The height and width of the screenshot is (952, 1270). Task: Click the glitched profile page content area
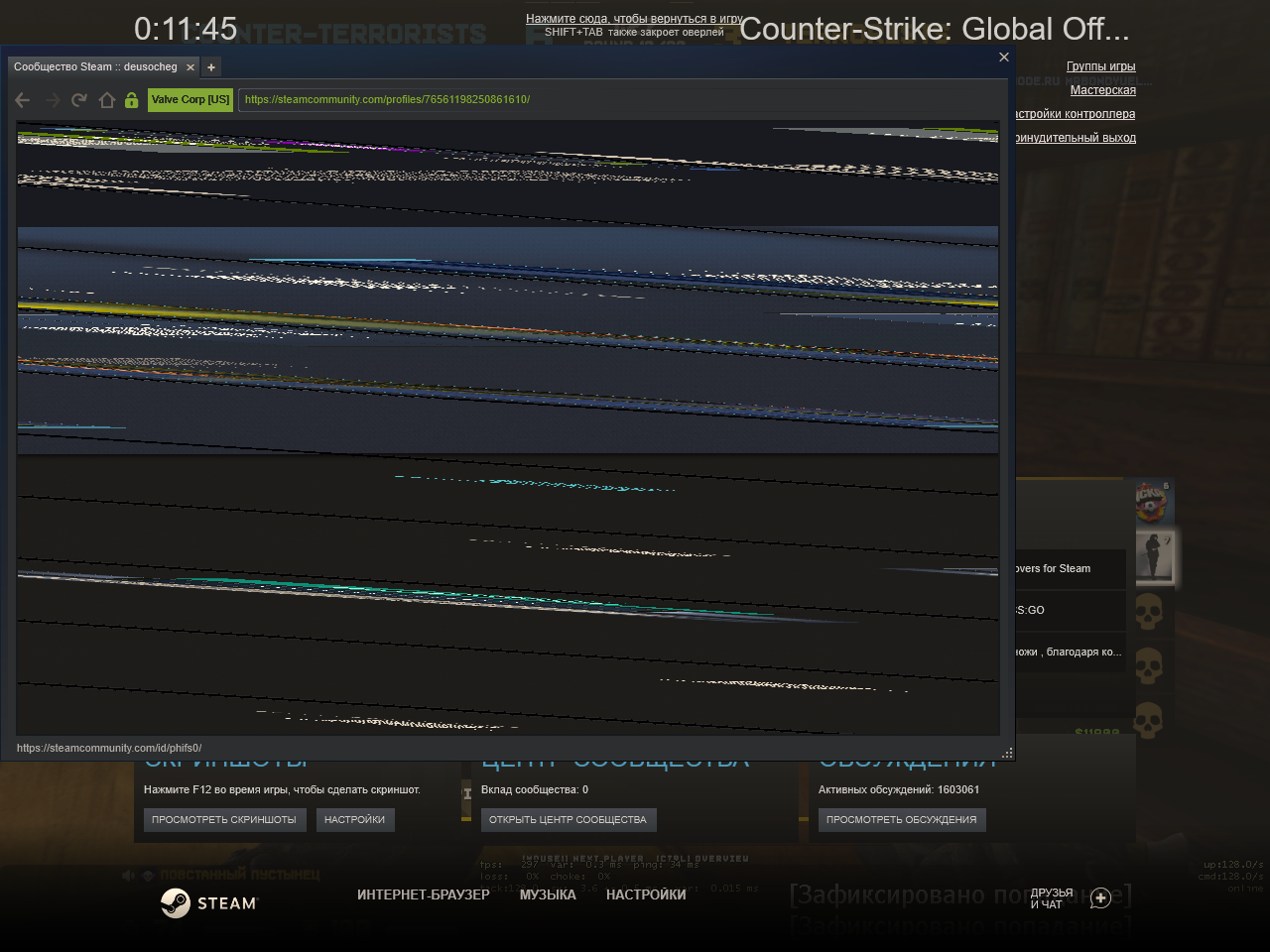click(x=508, y=428)
